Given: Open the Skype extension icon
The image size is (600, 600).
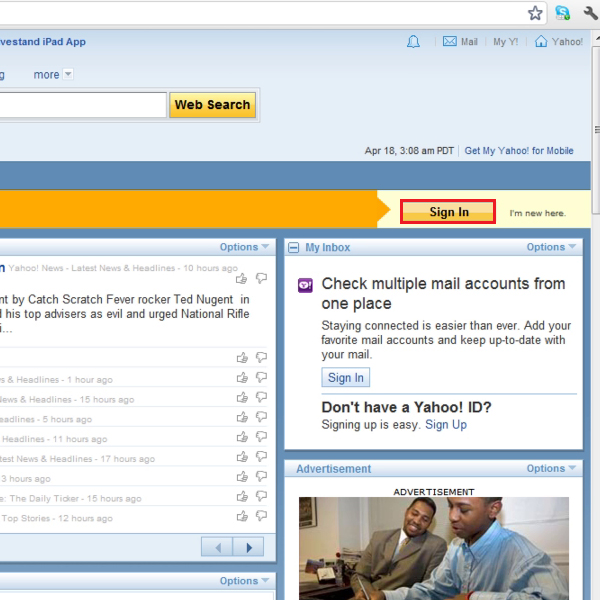Looking at the screenshot, I should [562, 13].
